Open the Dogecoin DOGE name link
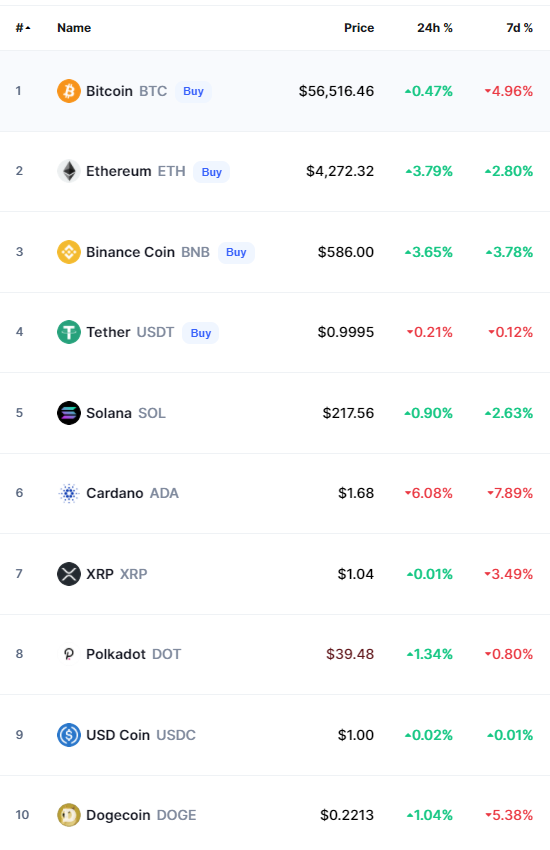The width and height of the screenshot is (550, 850). coord(141,815)
